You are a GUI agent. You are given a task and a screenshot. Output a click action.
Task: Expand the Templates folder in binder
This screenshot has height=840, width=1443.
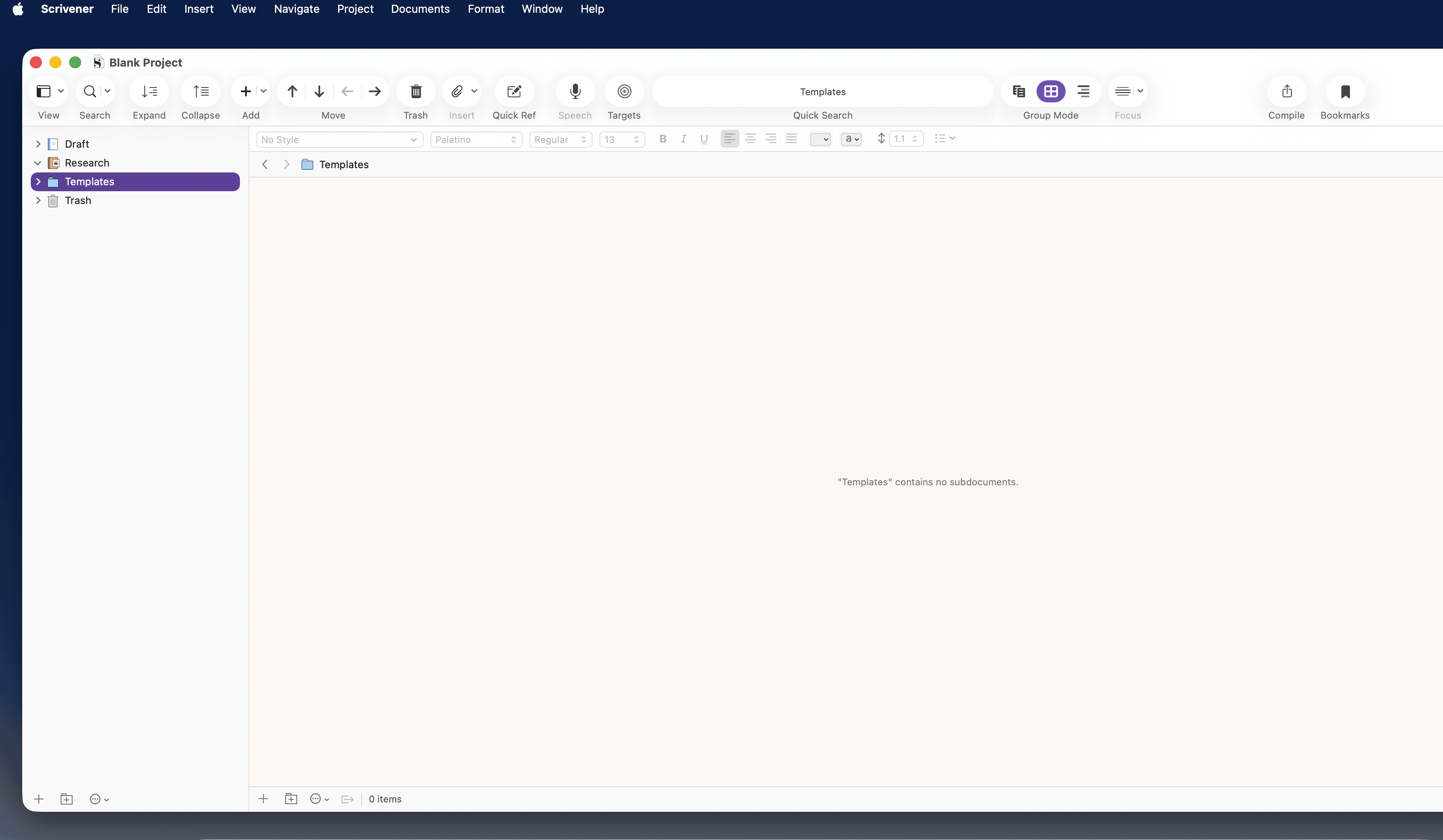[x=38, y=181]
